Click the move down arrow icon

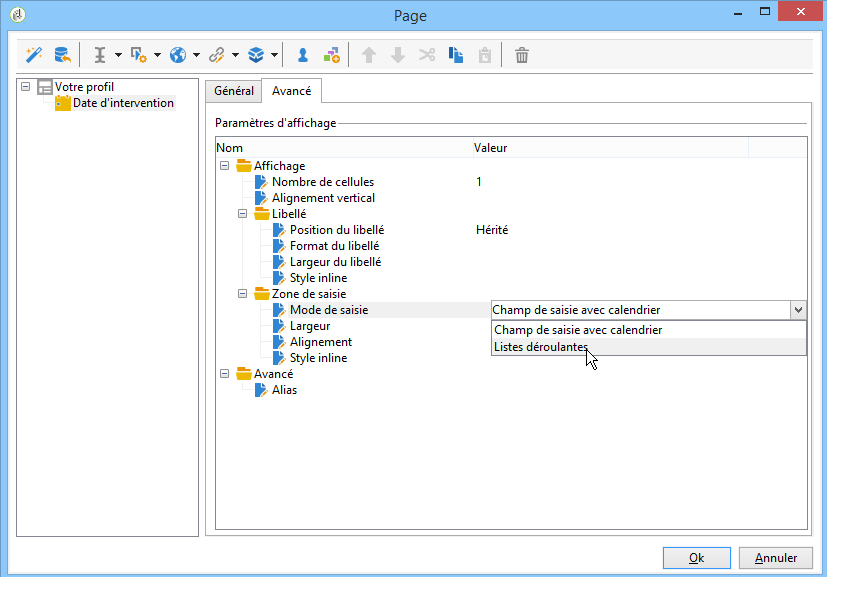pyautogui.click(x=398, y=55)
